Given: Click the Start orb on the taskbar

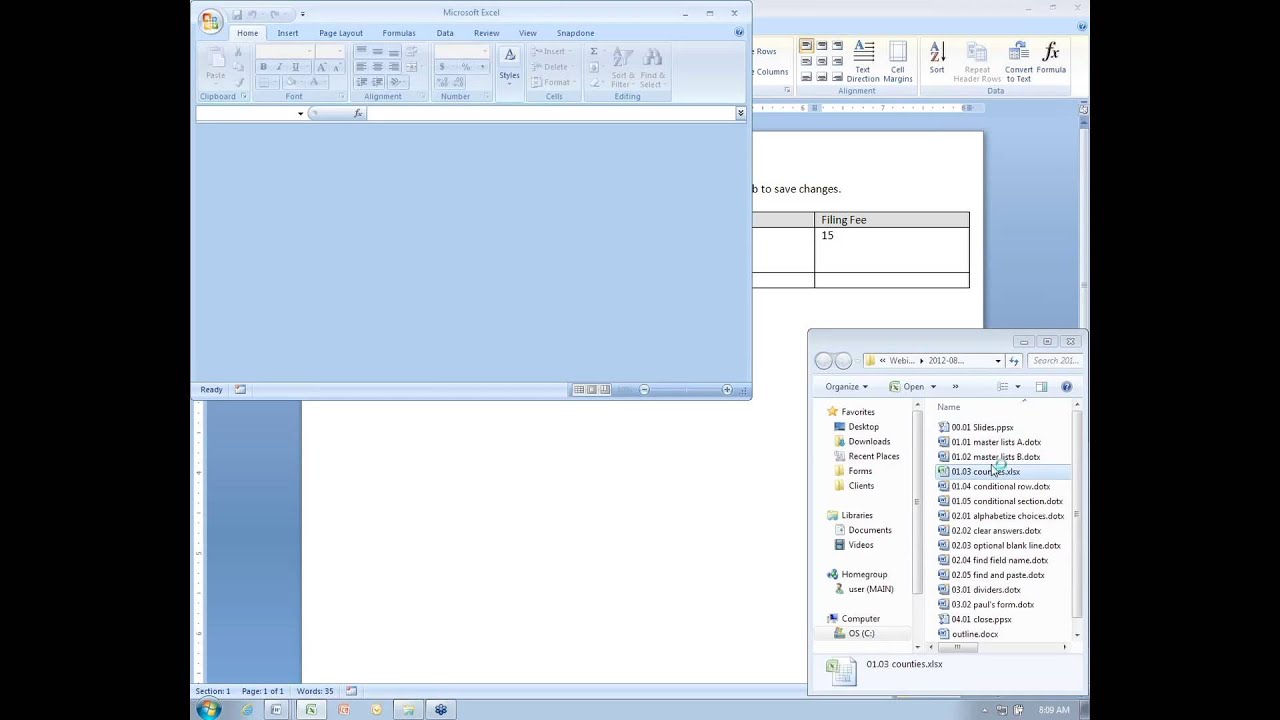Looking at the screenshot, I should pyautogui.click(x=208, y=710).
